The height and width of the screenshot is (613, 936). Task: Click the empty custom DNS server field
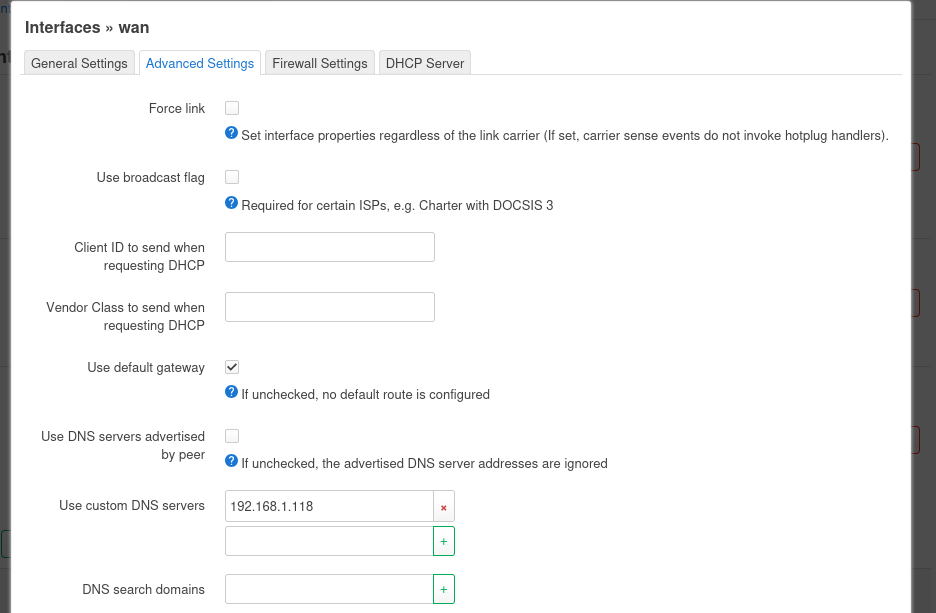328,541
